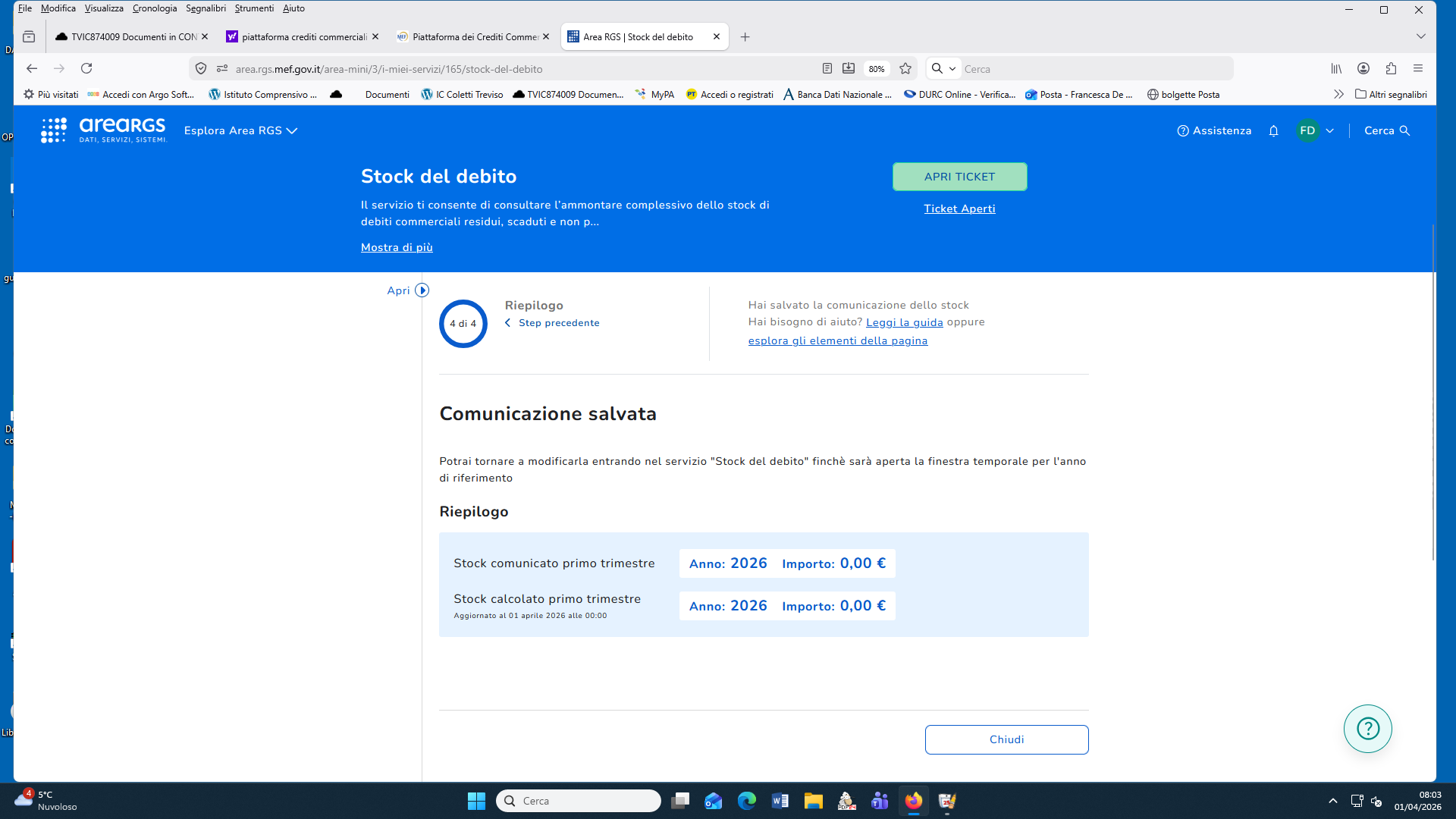Open Firefox application hamburger menu
This screenshot has height=819, width=1456.
(x=1418, y=69)
